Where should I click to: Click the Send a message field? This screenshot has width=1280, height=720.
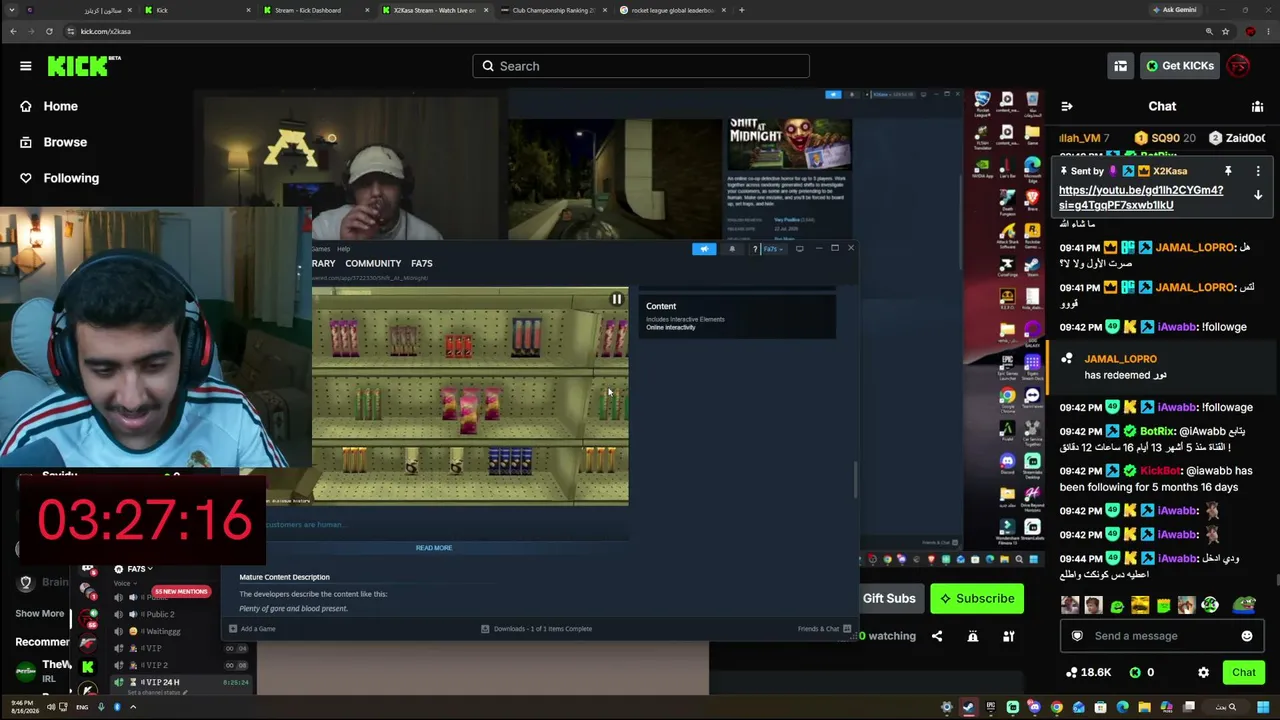[1162, 636]
